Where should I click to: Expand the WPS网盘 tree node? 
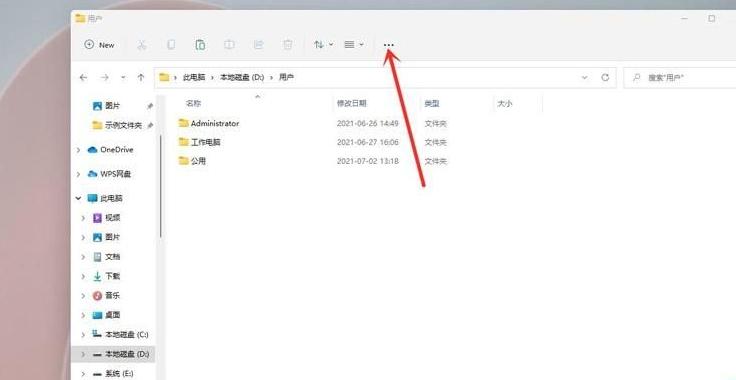coord(78,174)
